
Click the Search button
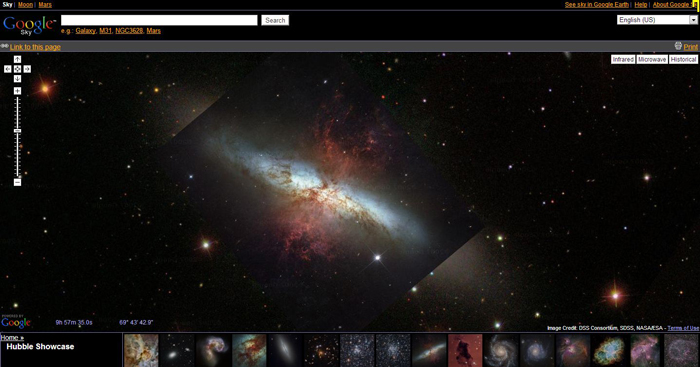275,20
